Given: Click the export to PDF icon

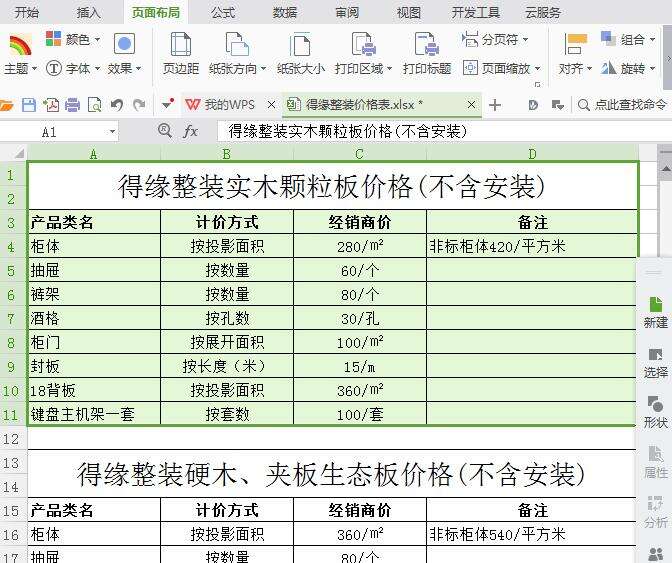Looking at the screenshot, I should click(x=51, y=105).
